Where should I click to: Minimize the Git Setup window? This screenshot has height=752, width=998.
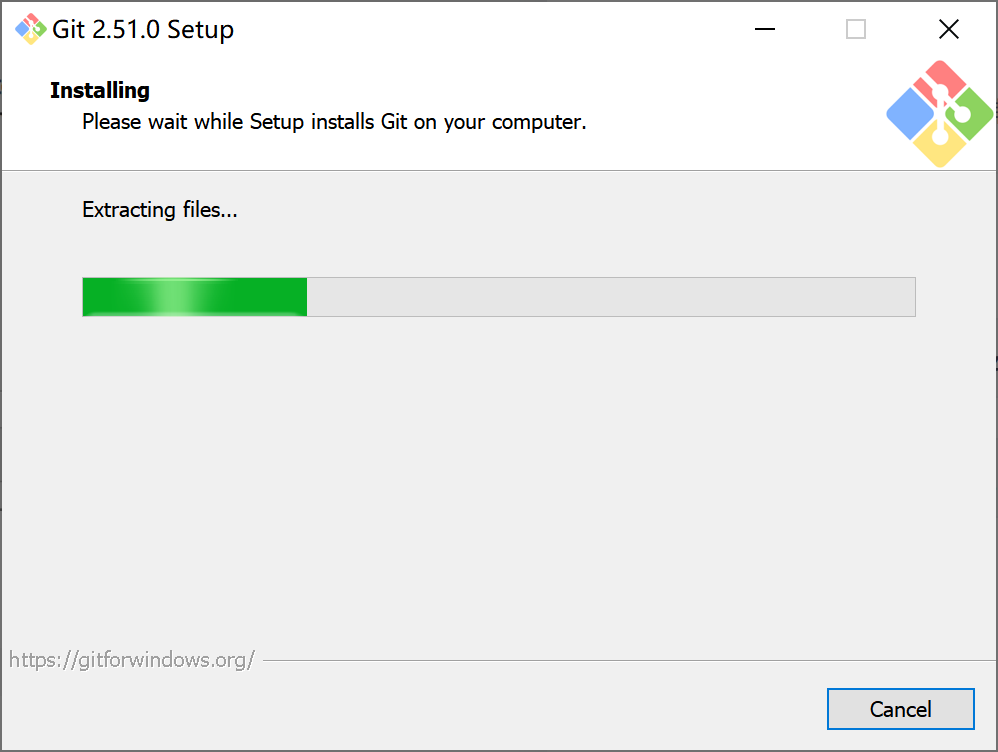point(764,29)
